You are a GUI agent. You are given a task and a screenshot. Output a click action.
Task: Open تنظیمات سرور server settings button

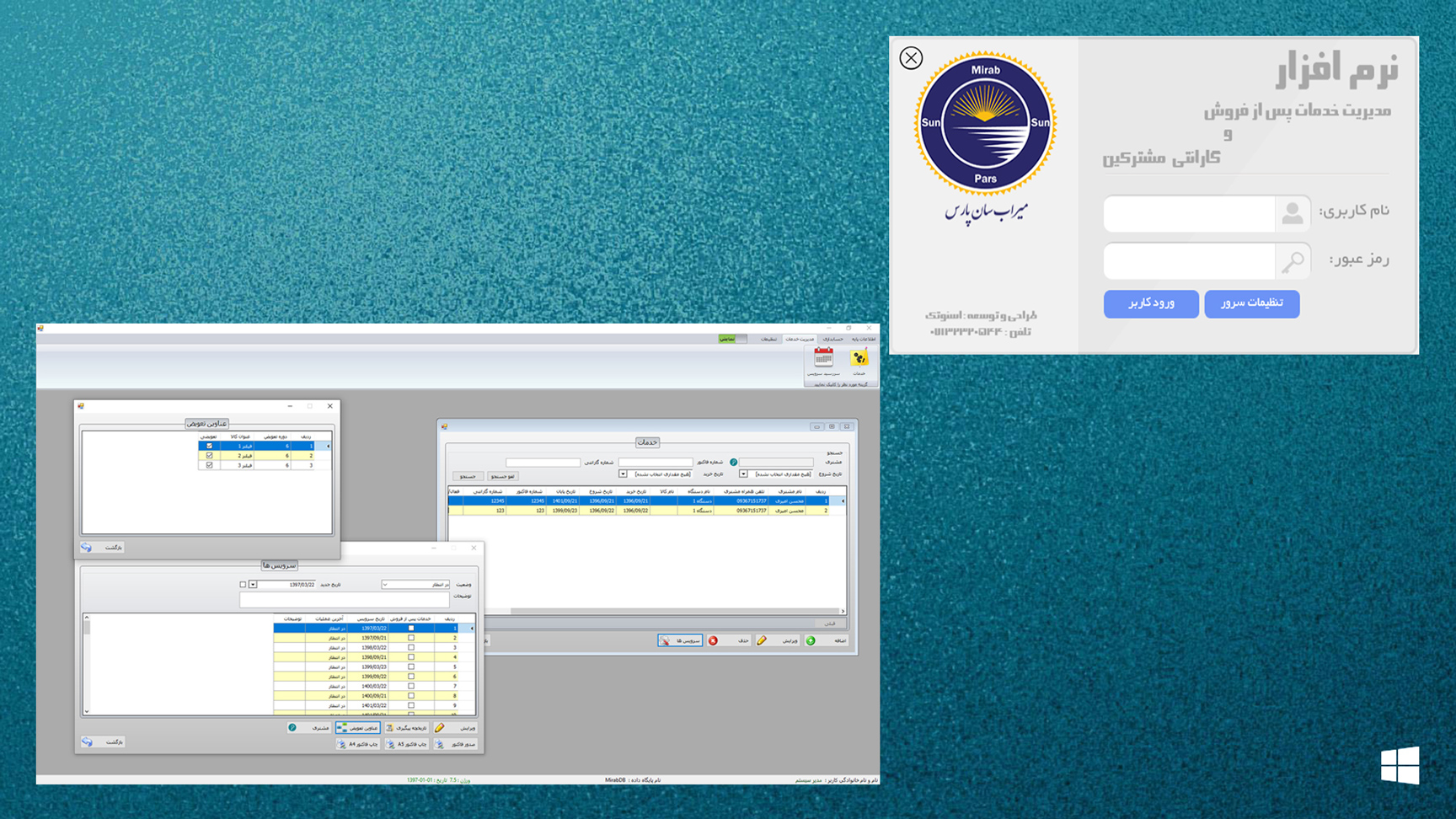tap(1252, 303)
